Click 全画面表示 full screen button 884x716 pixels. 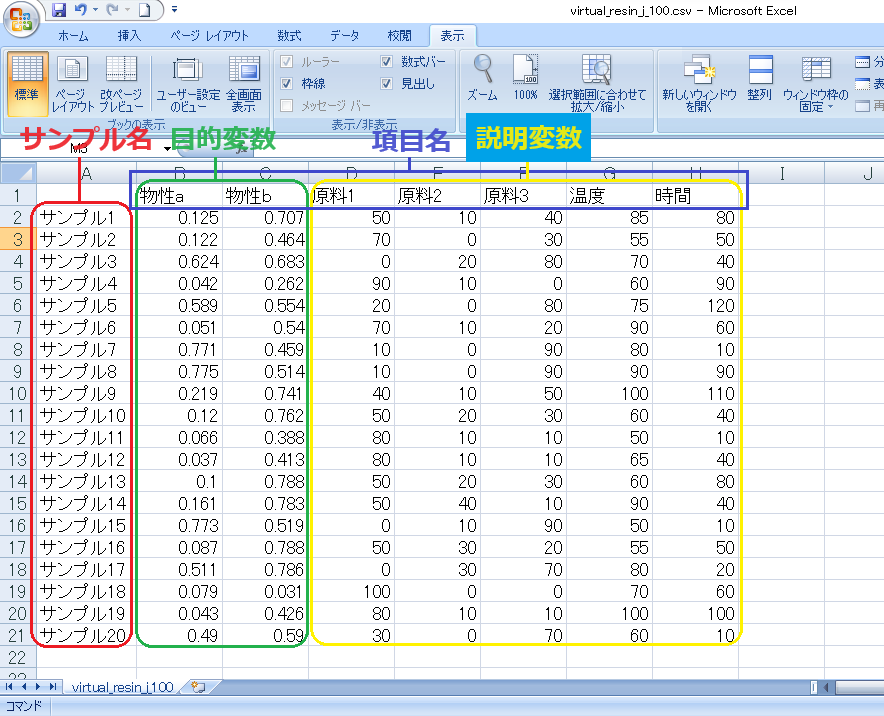pyautogui.click(x=243, y=82)
